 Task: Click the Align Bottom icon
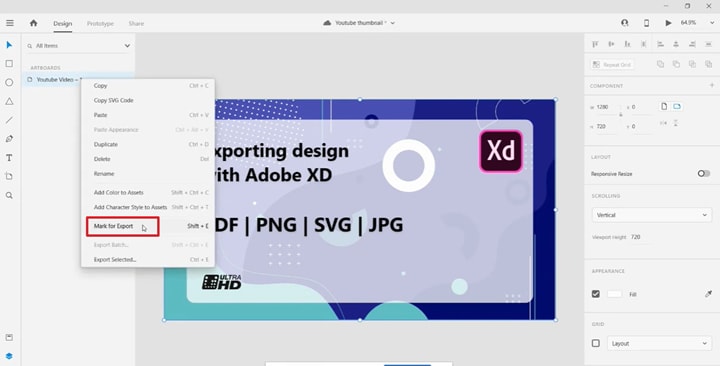[x=627, y=44]
